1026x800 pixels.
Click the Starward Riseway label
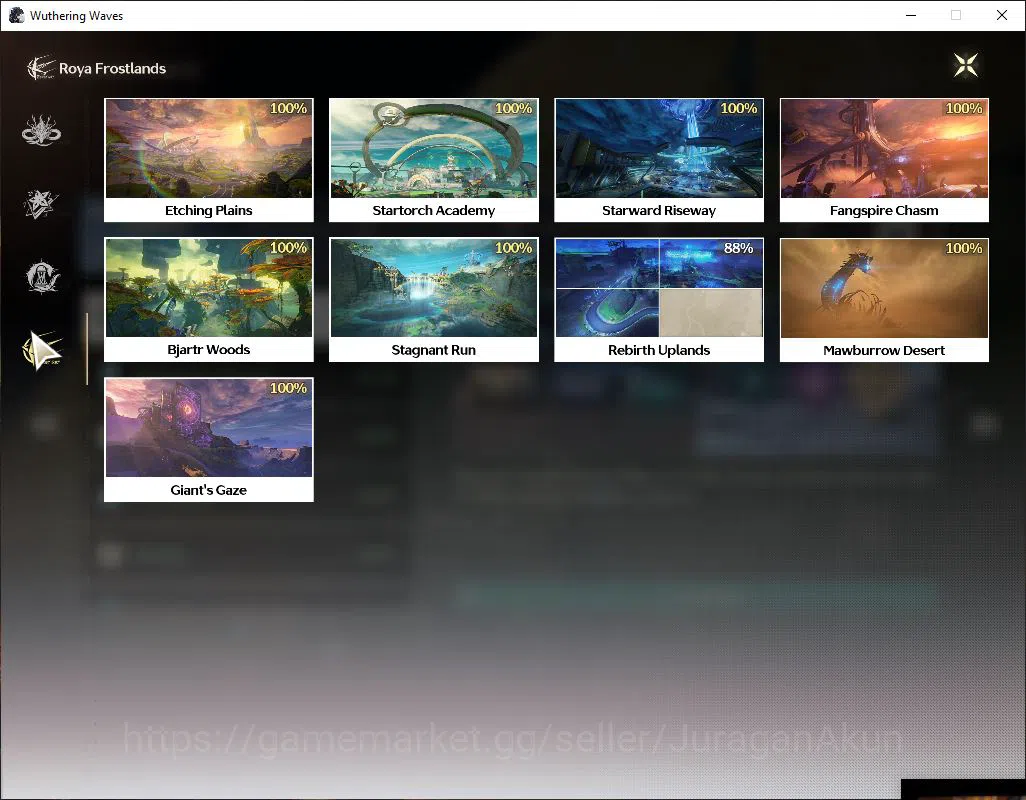click(659, 210)
